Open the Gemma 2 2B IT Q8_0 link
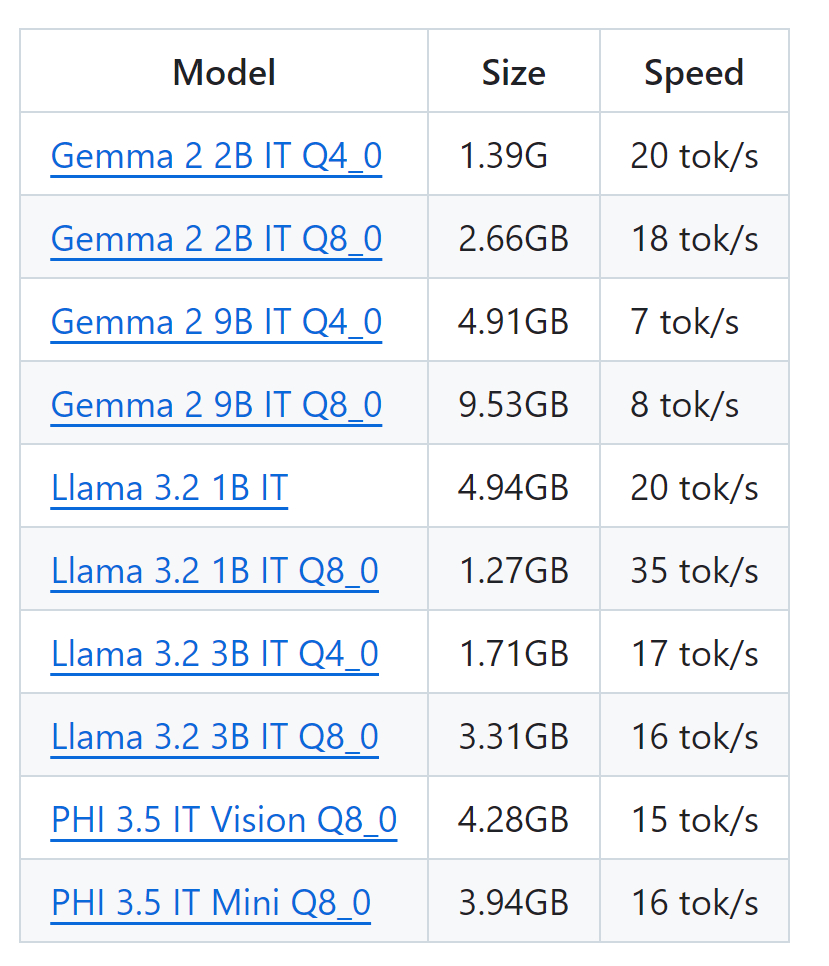Image resolution: width=829 pixels, height=966 pixels. coord(216,239)
